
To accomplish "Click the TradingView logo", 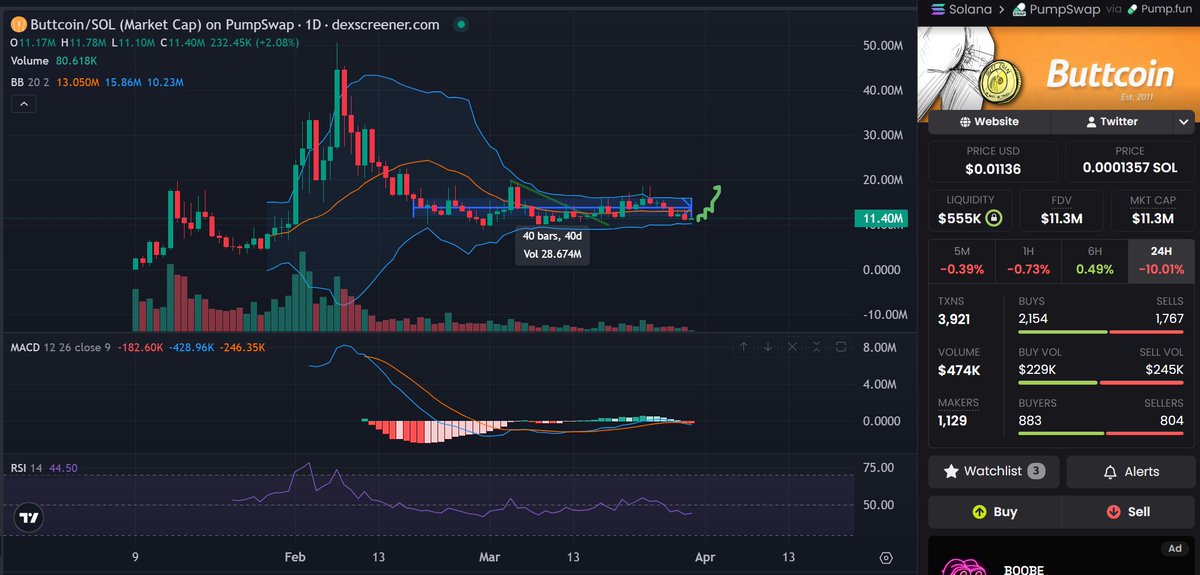I will coord(29,518).
